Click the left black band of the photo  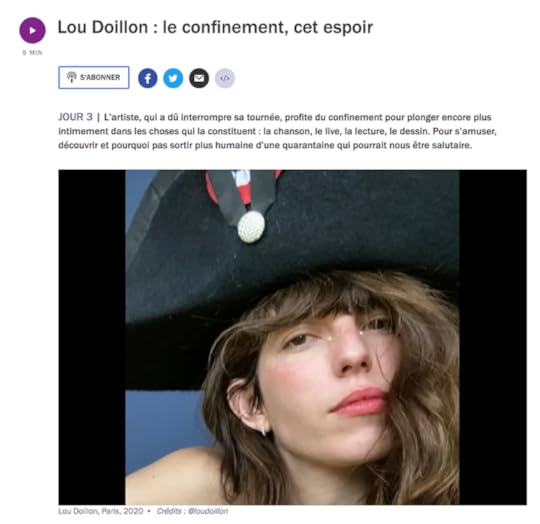(x=92, y=337)
